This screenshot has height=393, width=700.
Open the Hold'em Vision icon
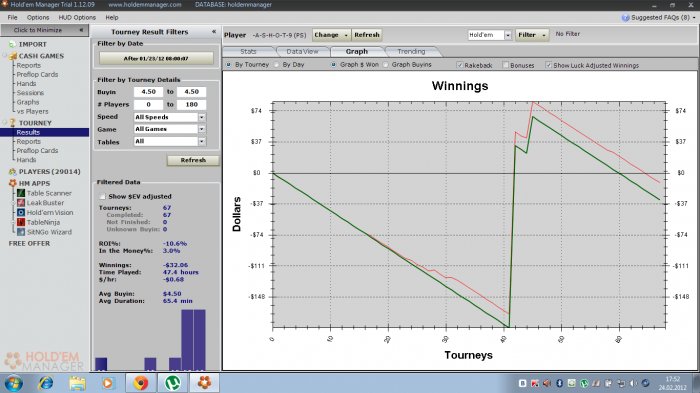point(21,213)
